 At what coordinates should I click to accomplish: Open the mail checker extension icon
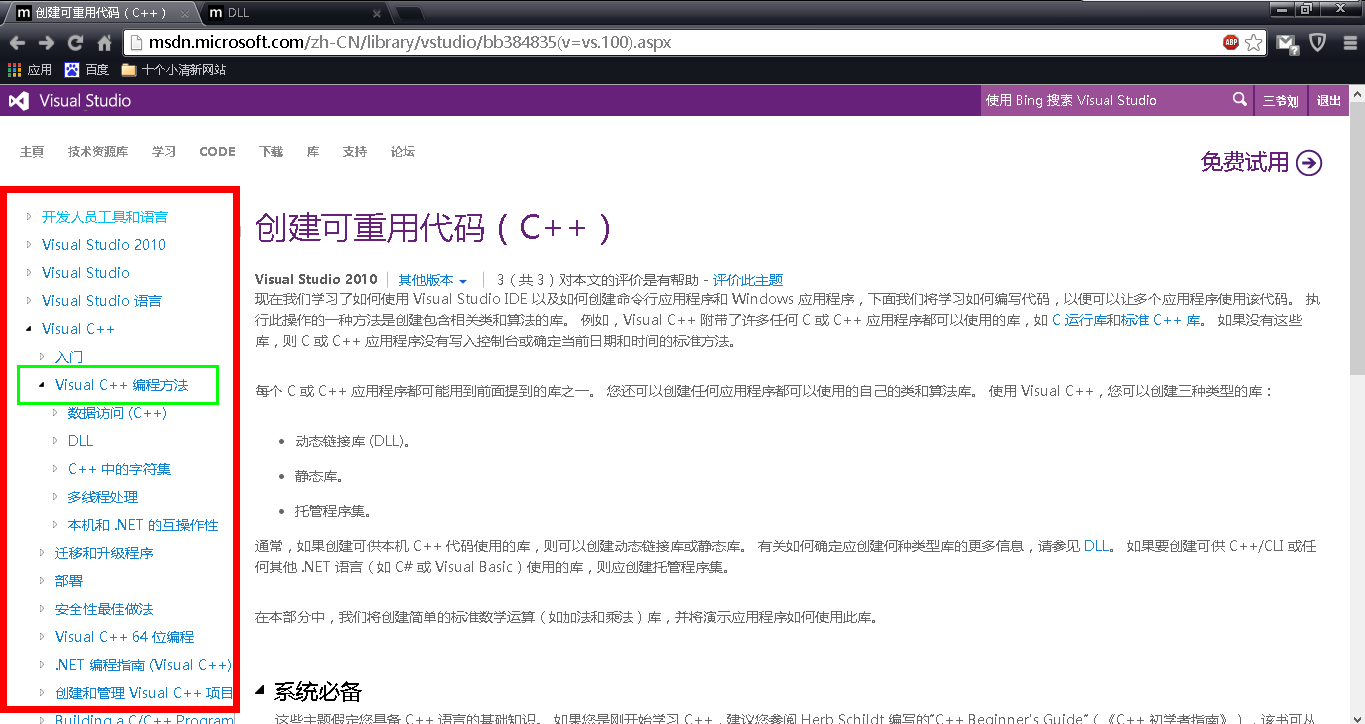click(x=1288, y=43)
